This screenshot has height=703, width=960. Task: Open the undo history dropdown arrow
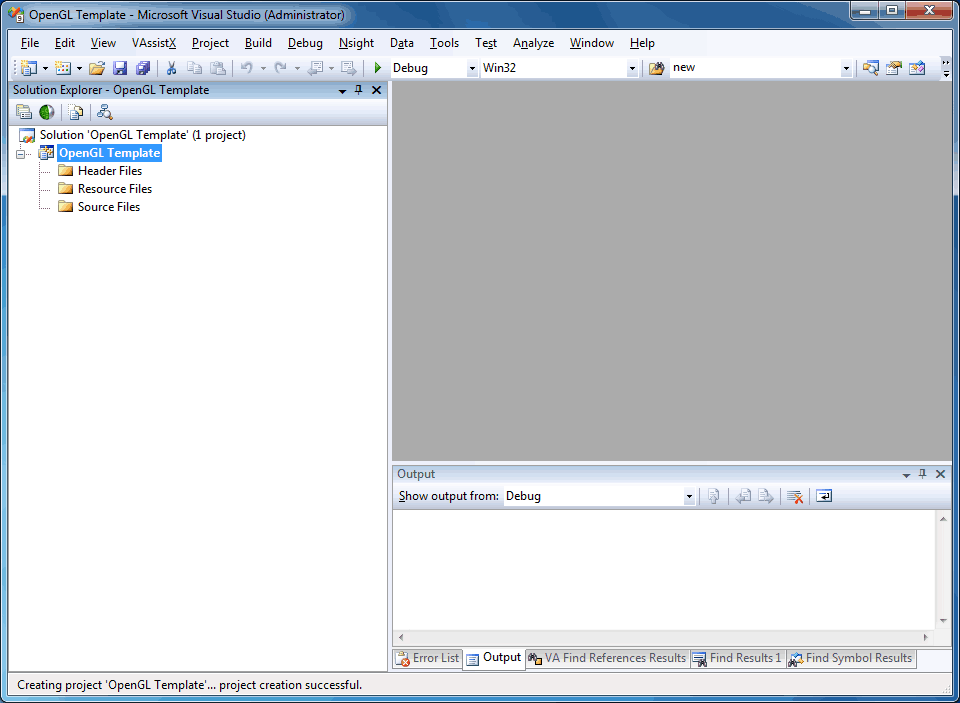[263, 69]
